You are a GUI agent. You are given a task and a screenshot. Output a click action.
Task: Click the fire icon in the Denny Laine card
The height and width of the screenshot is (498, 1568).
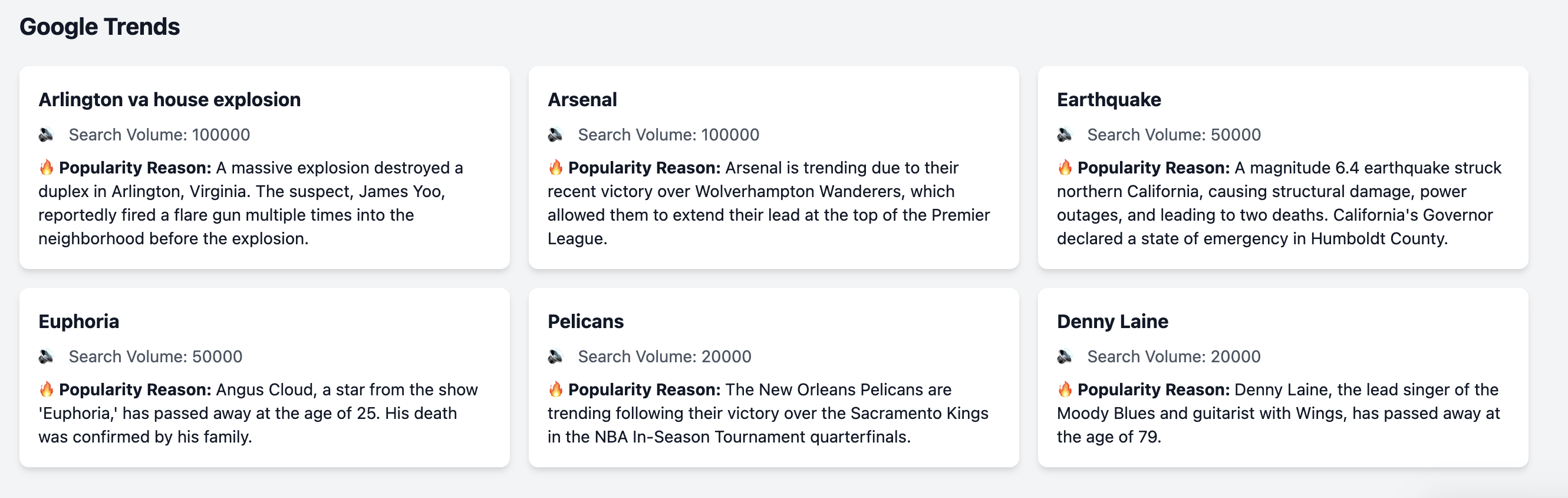tap(1065, 389)
